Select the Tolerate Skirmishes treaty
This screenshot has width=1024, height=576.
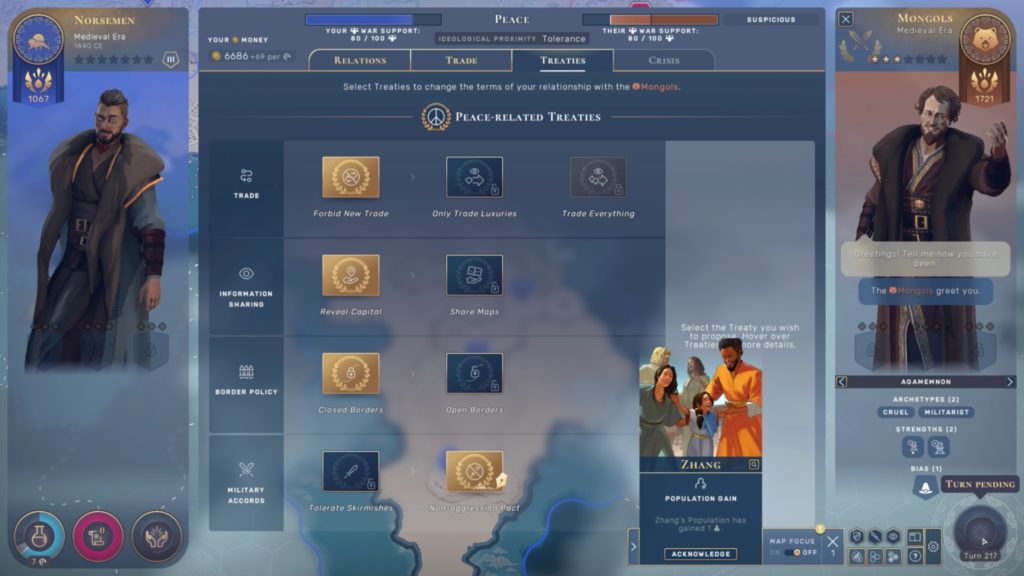pyautogui.click(x=351, y=471)
